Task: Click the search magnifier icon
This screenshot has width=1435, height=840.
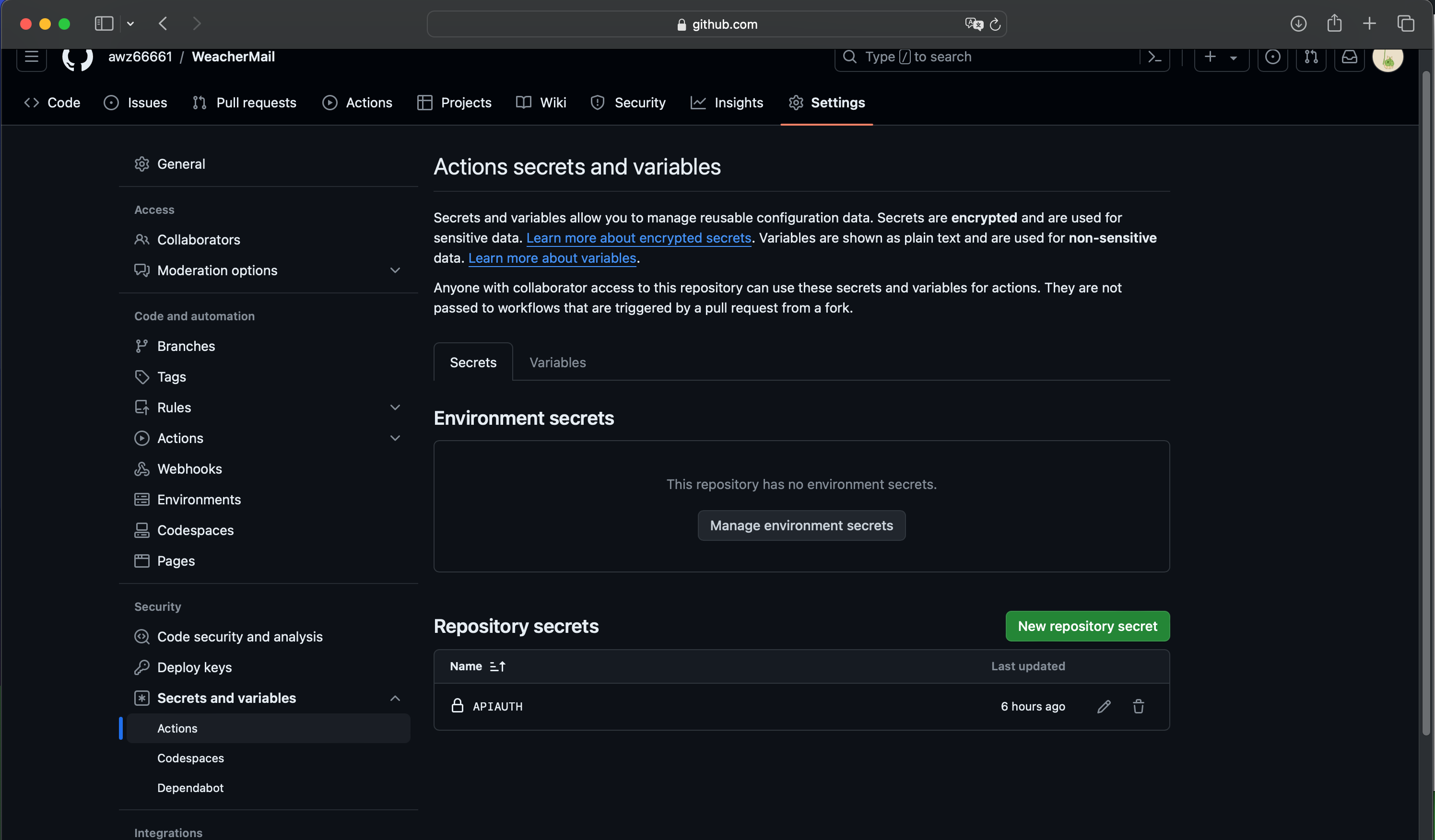Action: (849, 57)
